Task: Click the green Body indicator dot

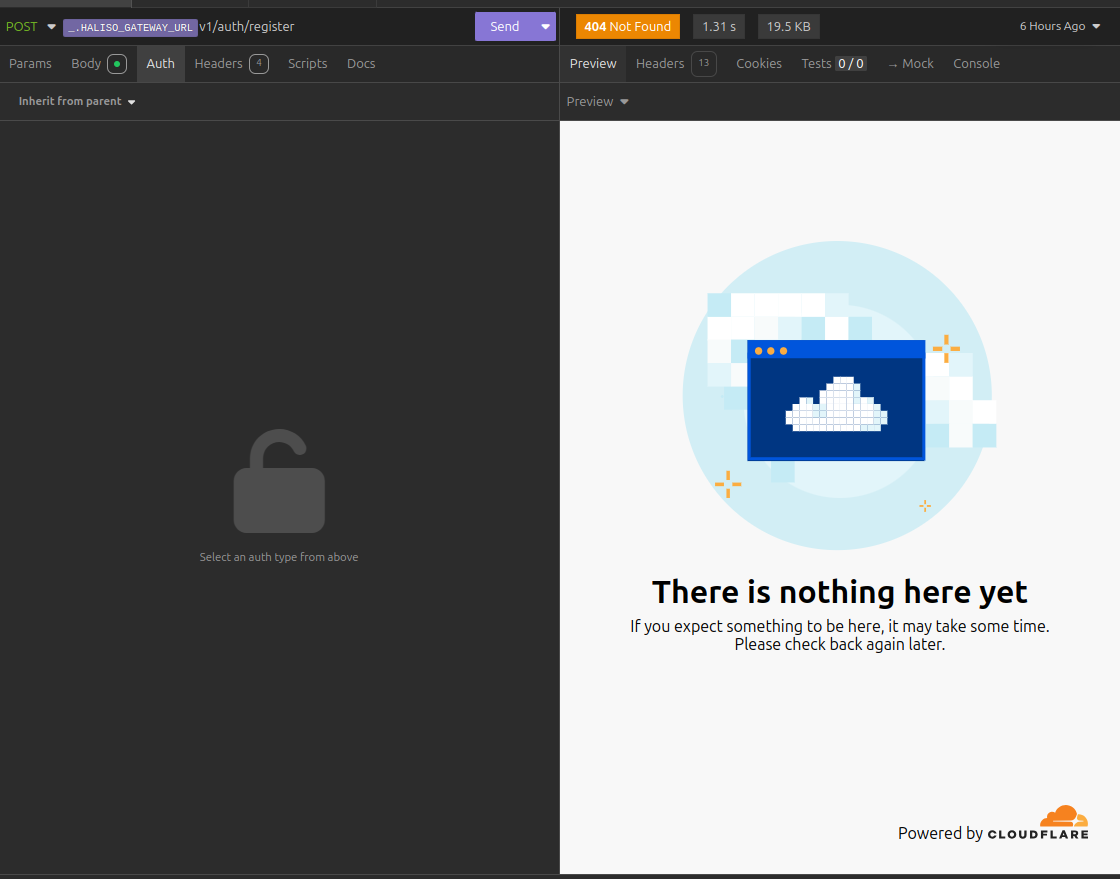Action: 117,64
